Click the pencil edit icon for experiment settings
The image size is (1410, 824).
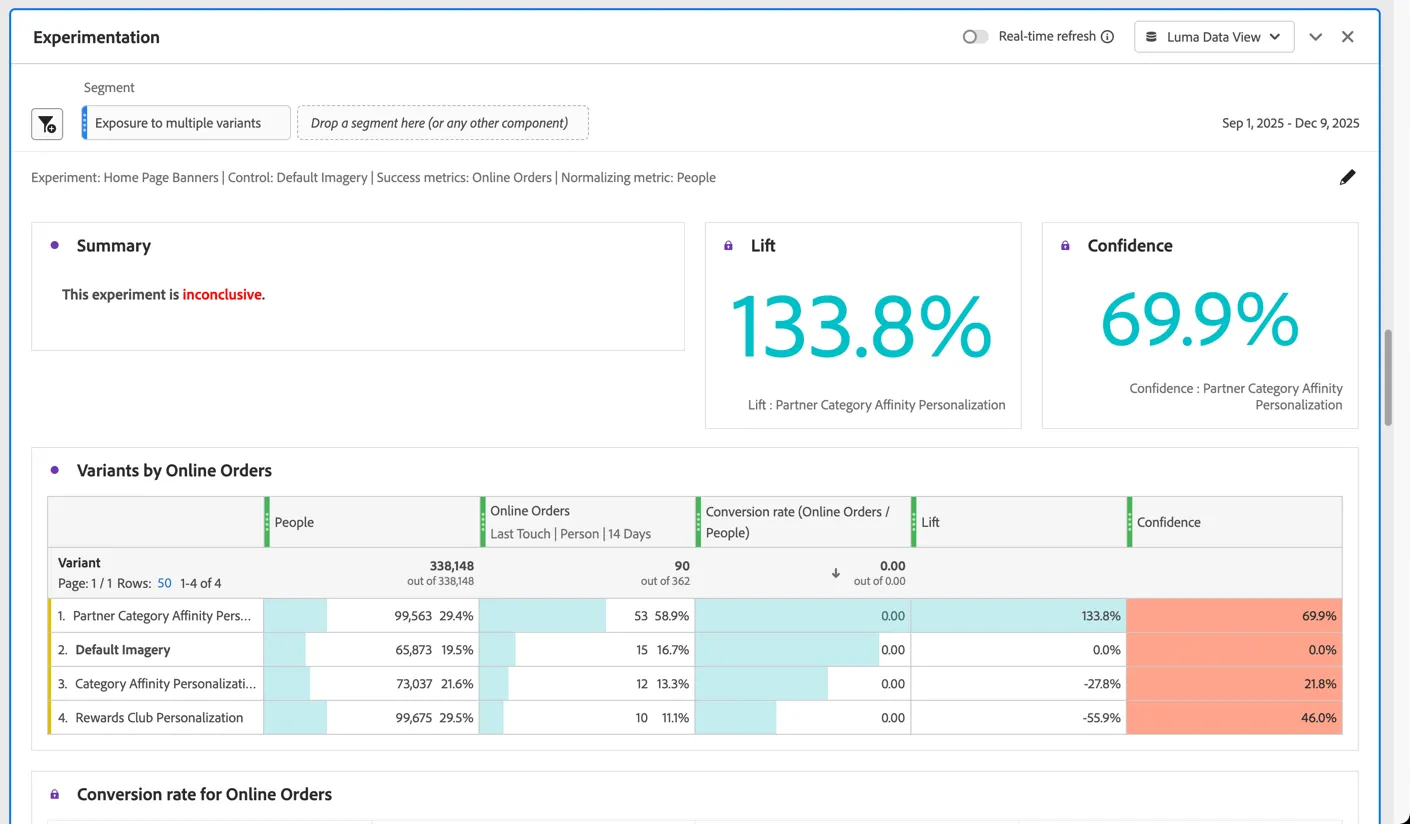[x=1348, y=177]
